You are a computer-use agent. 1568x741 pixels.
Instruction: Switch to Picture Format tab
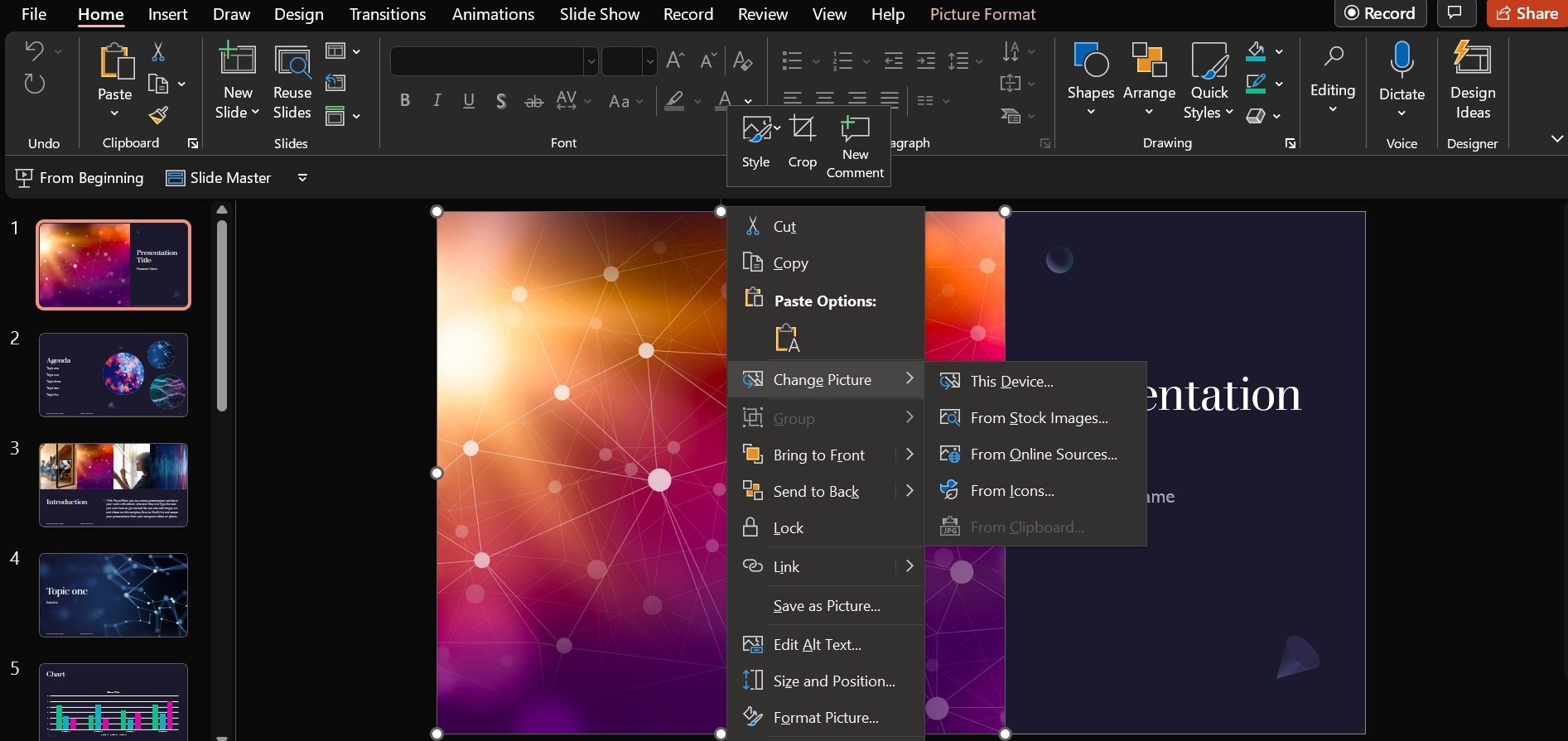coord(982,14)
